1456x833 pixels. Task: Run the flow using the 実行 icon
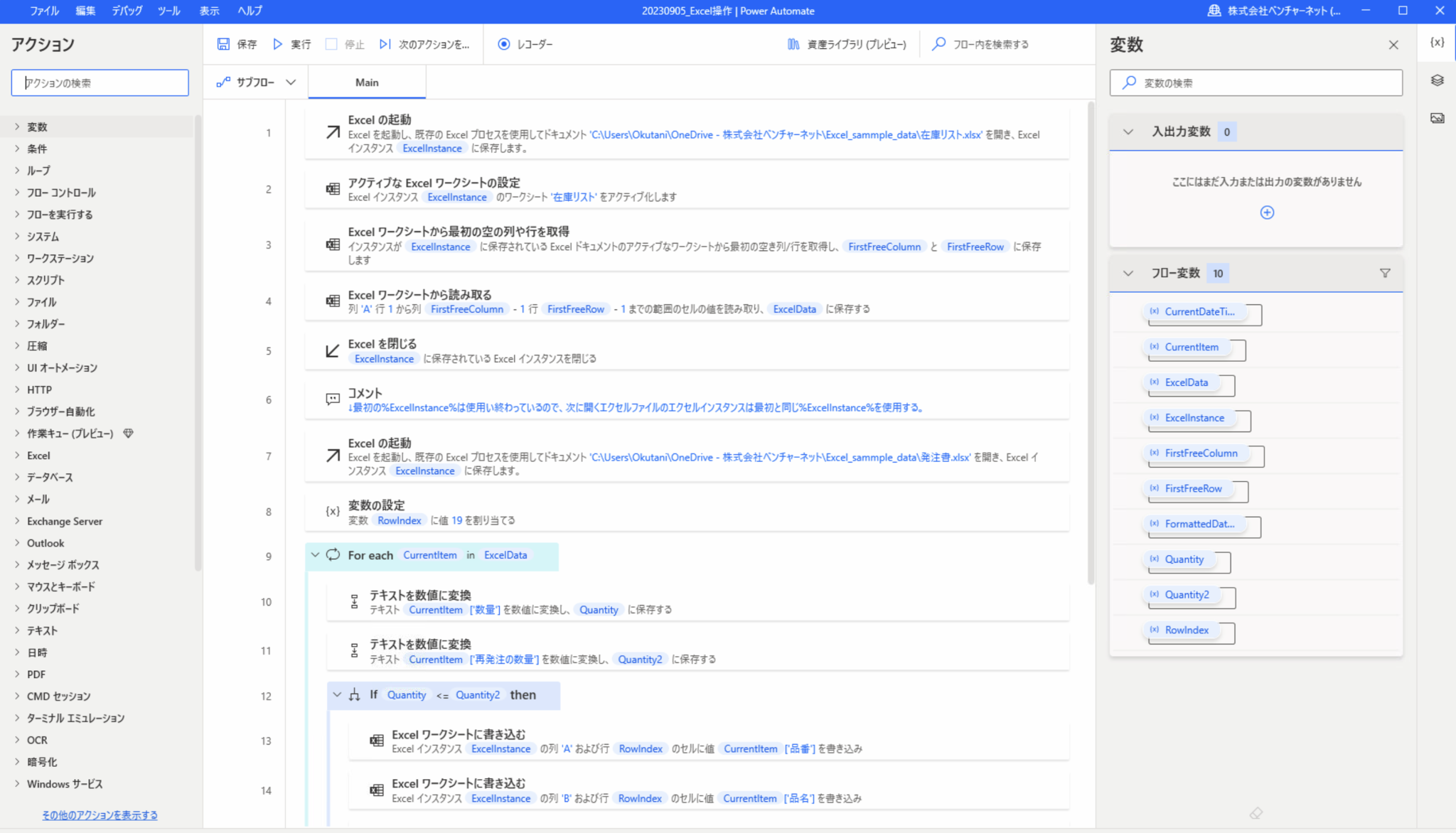278,44
